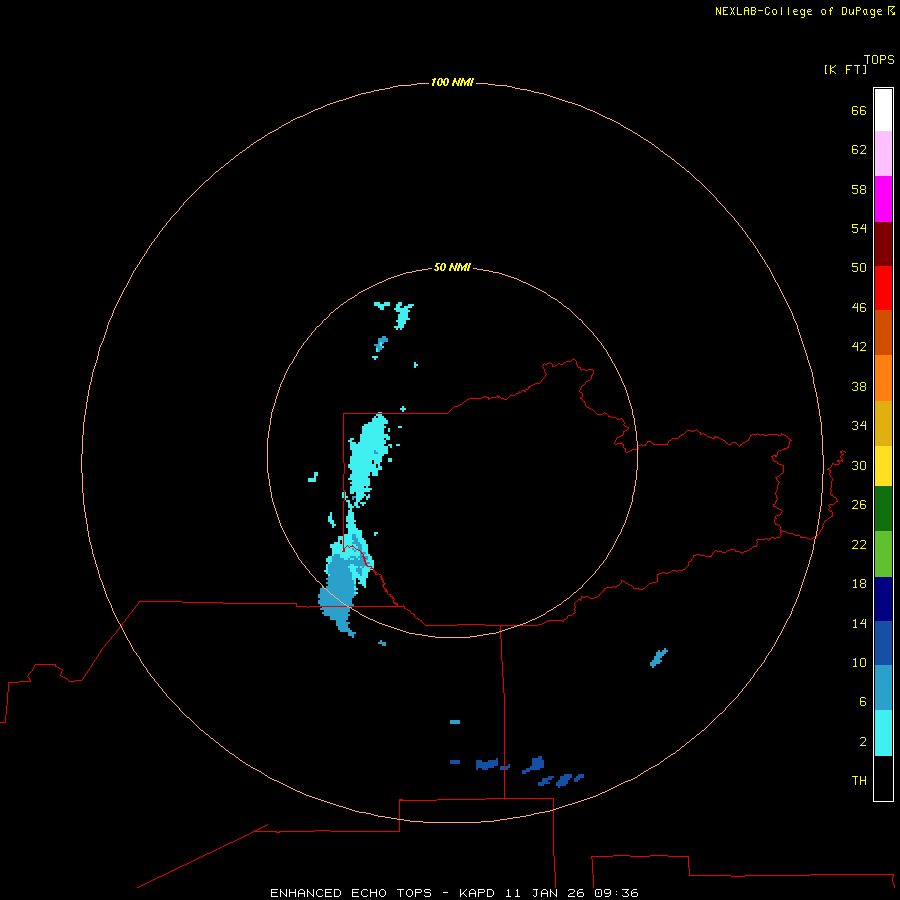900x900 pixels.
Task: Click the magenta 58 kft legend swatch
Action: point(883,199)
